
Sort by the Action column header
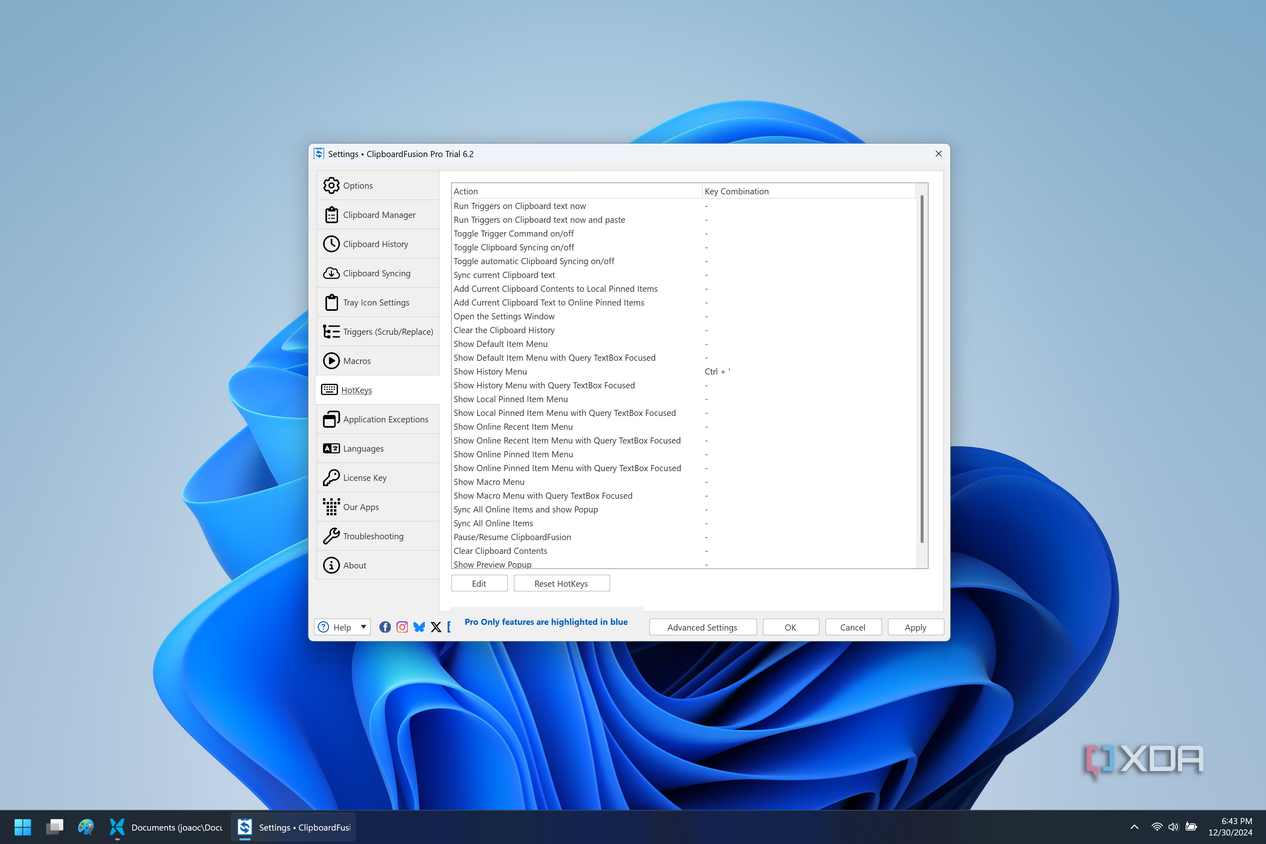(x=577, y=191)
